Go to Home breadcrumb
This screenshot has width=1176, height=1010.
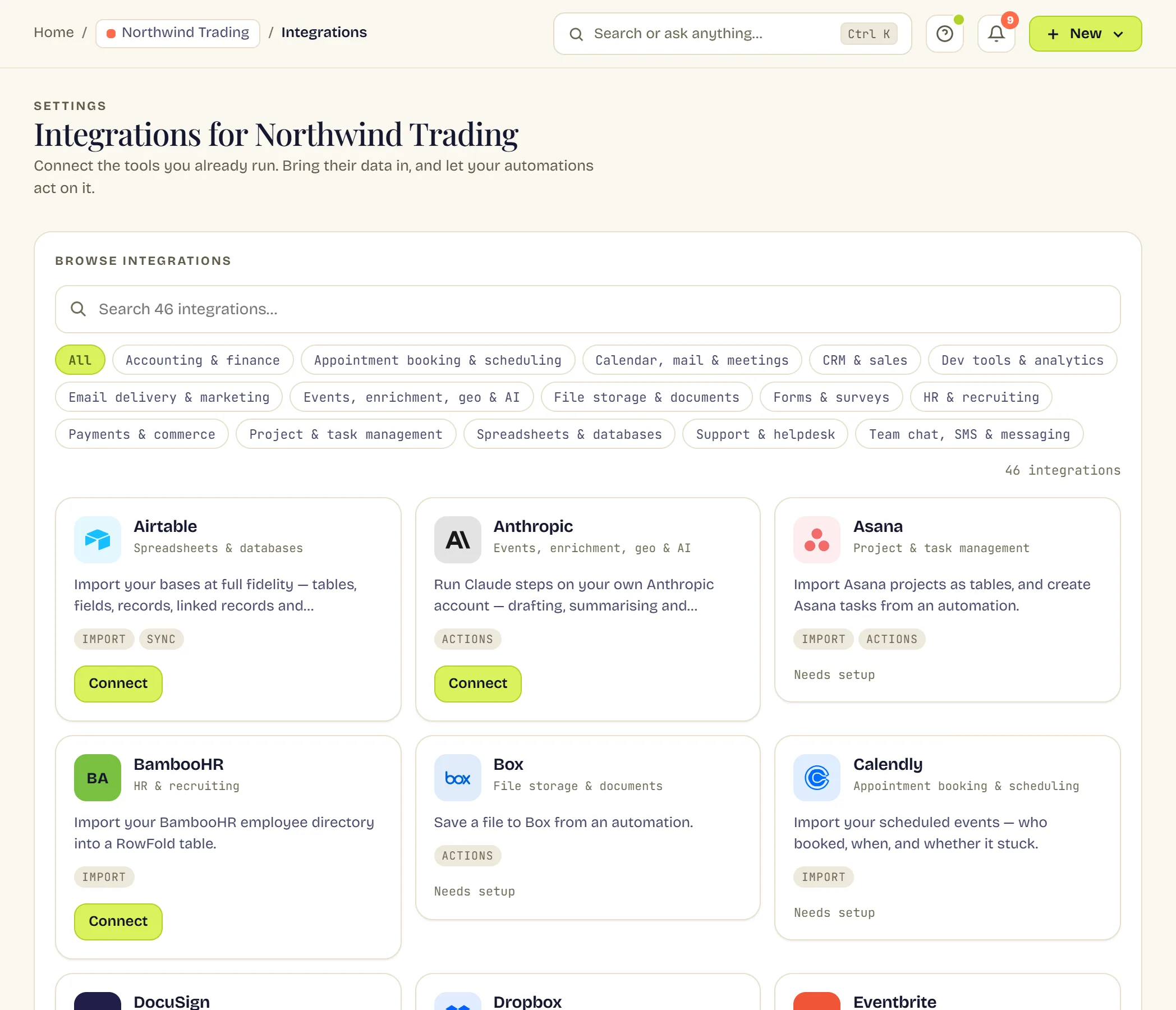click(x=54, y=33)
